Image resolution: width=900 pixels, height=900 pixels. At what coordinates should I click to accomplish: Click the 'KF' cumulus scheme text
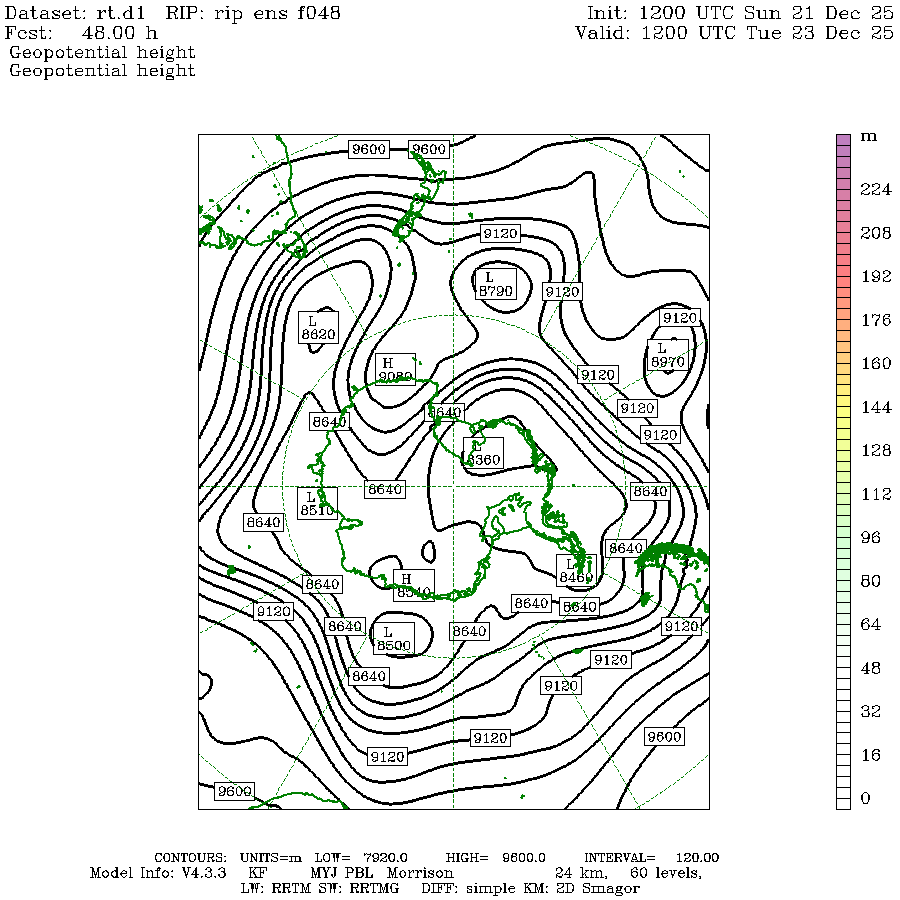[258, 873]
